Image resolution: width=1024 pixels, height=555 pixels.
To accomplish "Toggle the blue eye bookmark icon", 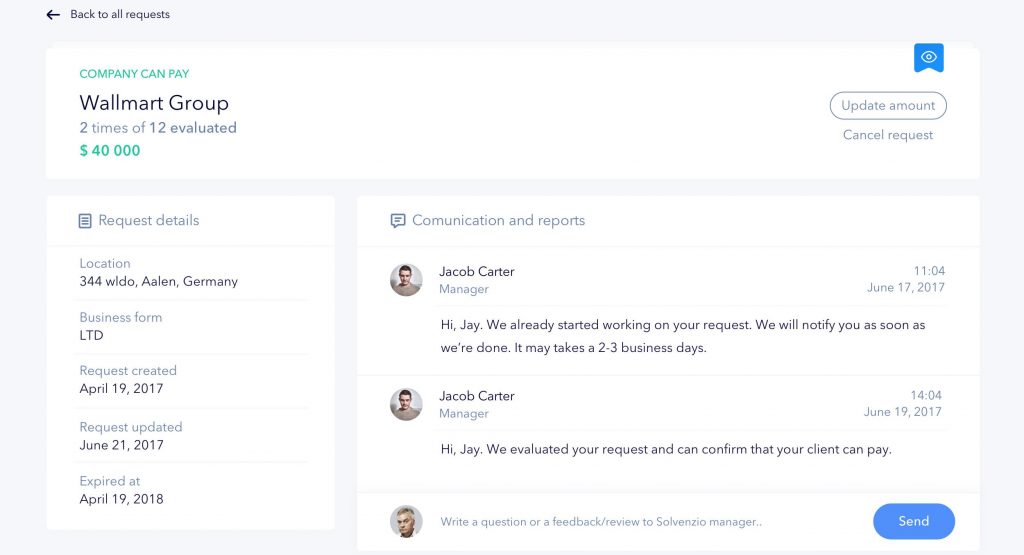I will pyautogui.click(x=929, y=58).
